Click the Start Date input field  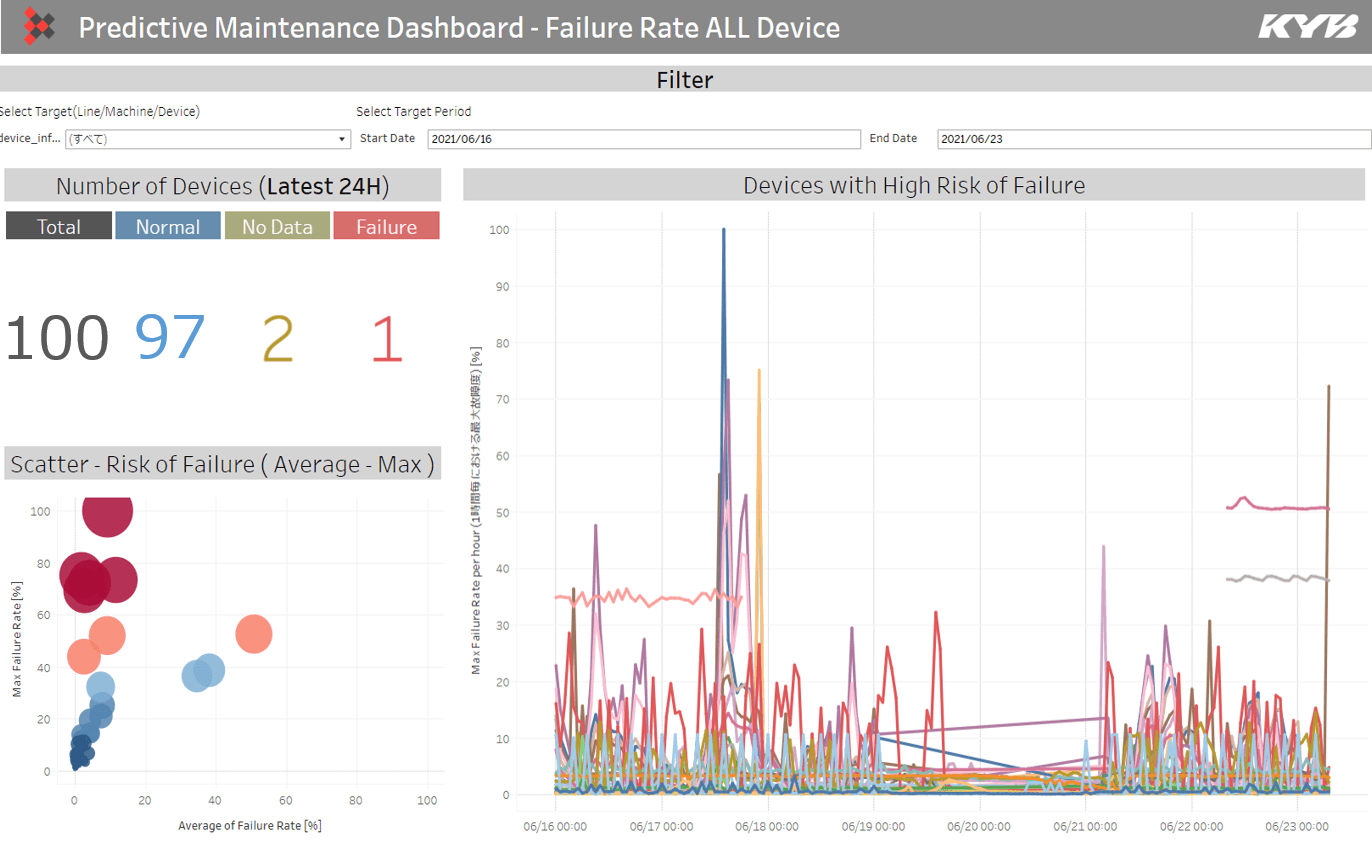tap(643, 139)
